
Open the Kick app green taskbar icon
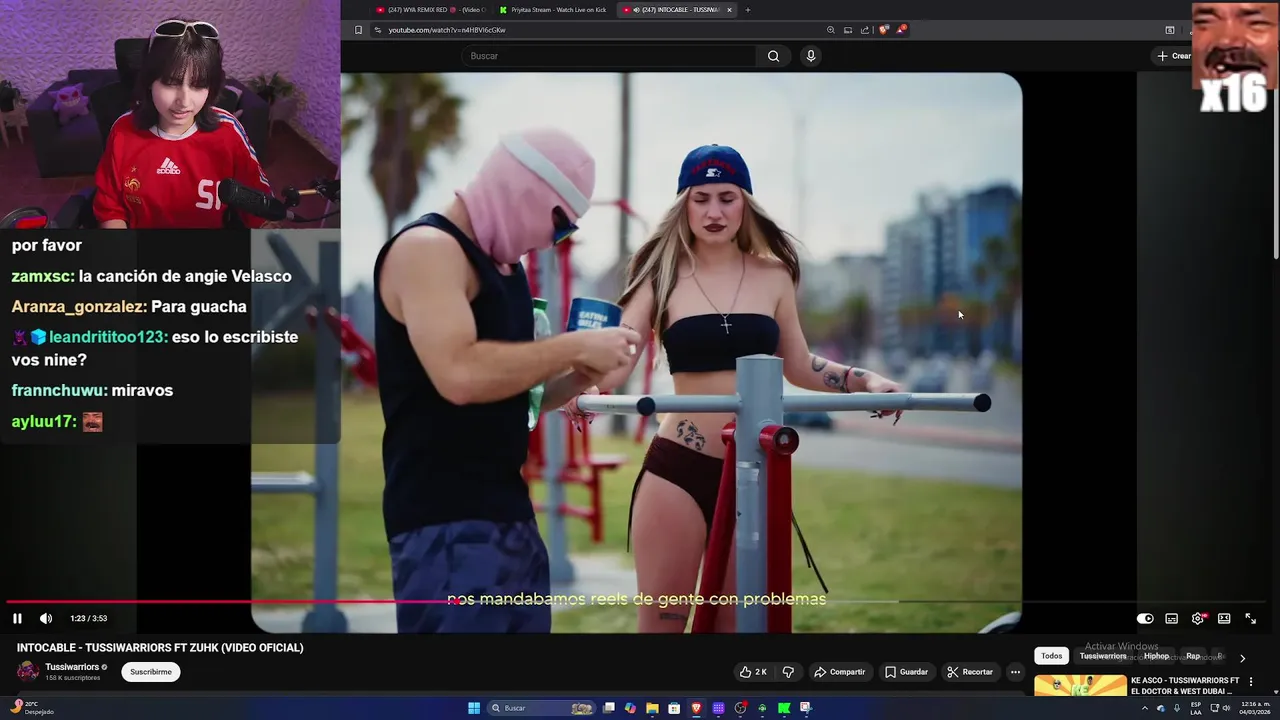[784, 708]
